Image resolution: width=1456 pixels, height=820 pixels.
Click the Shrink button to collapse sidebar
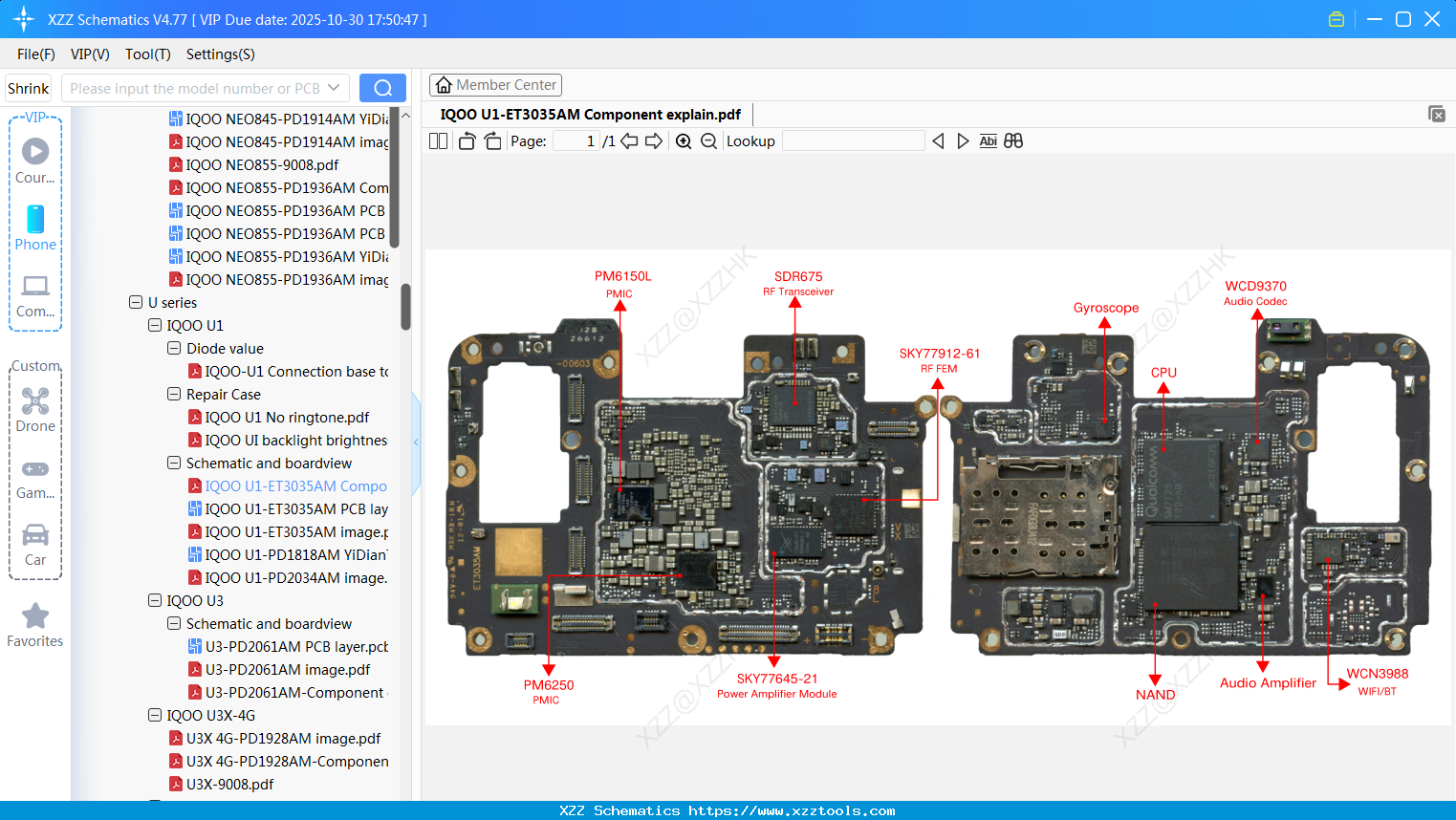28,87
